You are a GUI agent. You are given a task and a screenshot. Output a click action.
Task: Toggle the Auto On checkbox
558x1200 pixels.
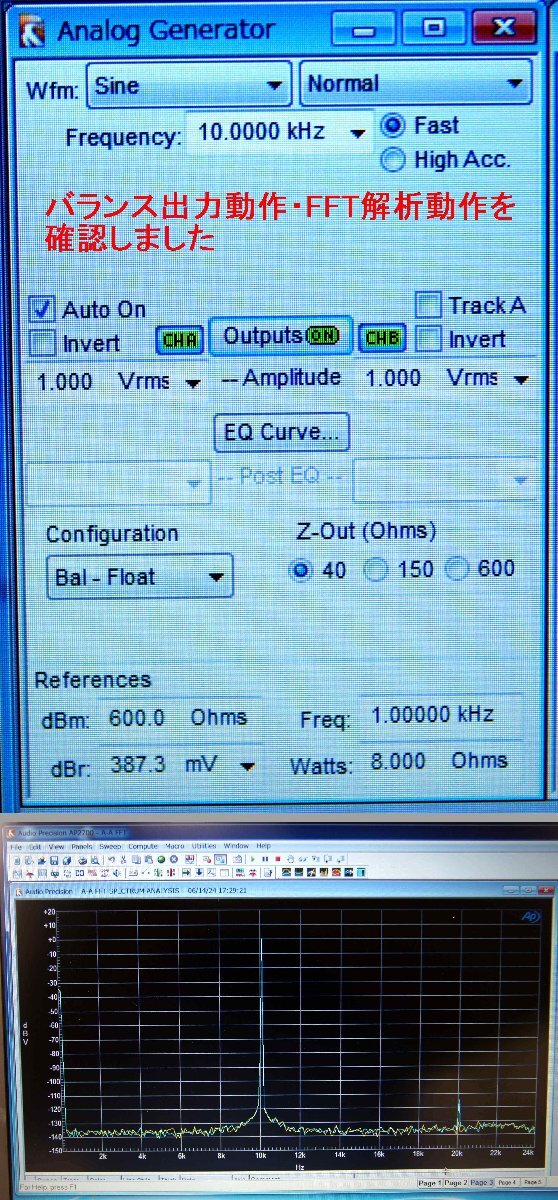coord(42,309)
